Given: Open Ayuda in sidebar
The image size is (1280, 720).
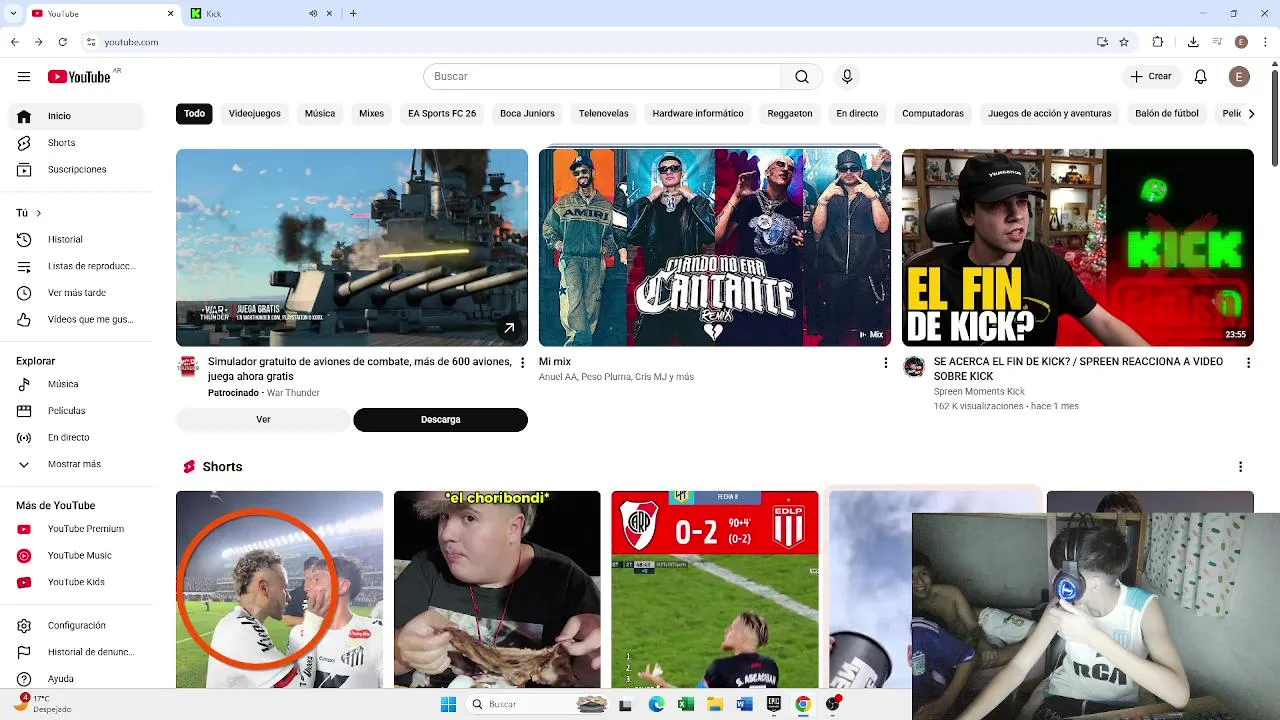Looking at the screenshot, I should [x=76, y=679].
